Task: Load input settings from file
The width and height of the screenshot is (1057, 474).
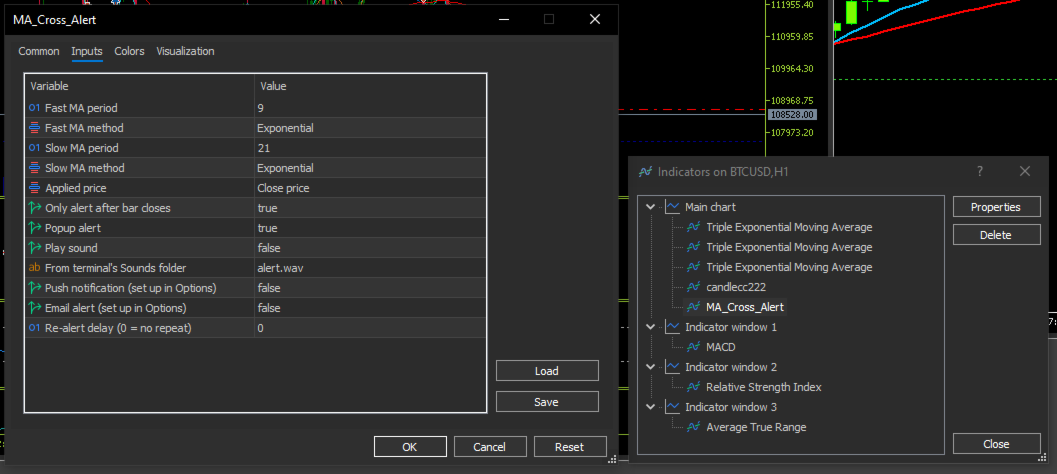Action: pyautogui.click(x=547, y=371)
